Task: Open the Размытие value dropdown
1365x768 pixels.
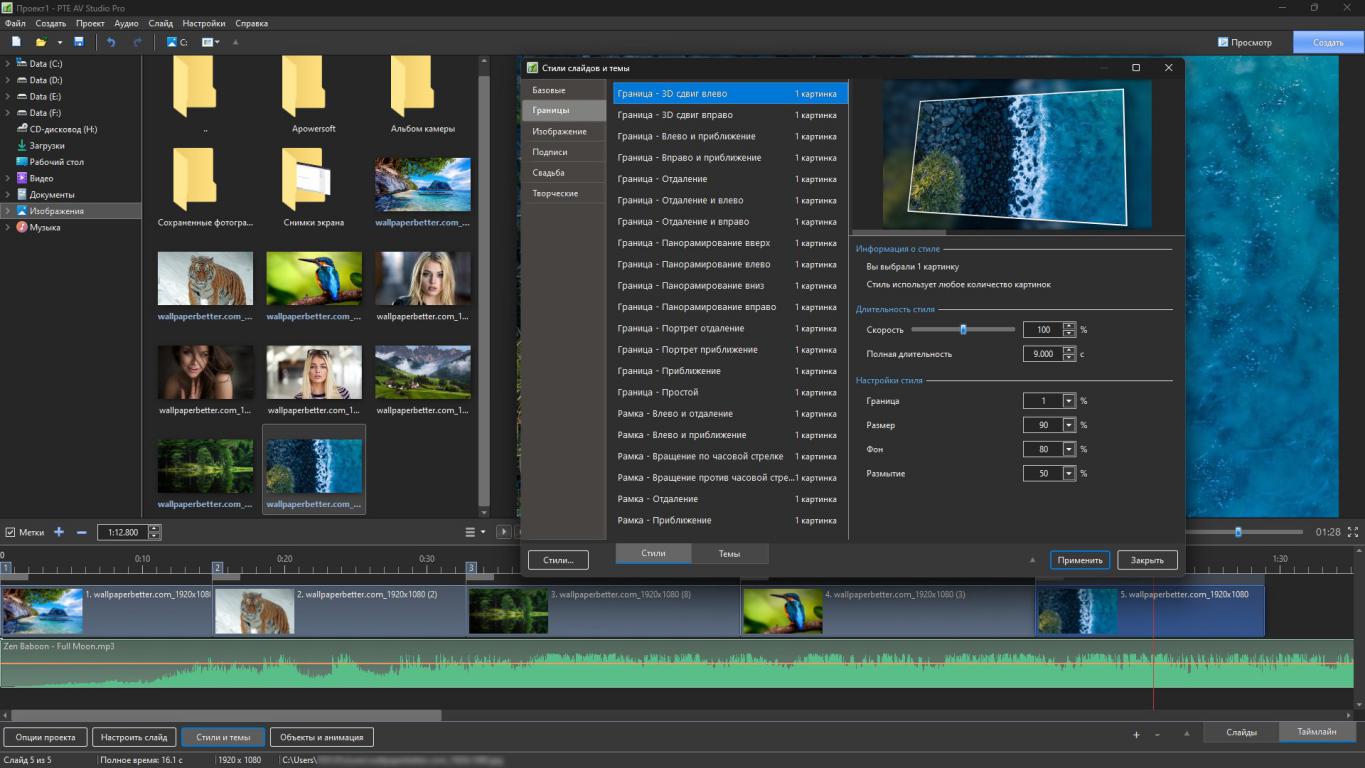Action: (1068, 473)
